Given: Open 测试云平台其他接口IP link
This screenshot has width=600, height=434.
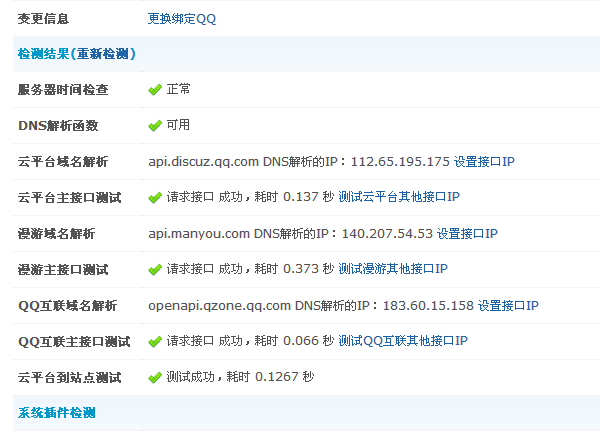Looking at the screenshot, I should pyautogui.click(x=399, y=197).
